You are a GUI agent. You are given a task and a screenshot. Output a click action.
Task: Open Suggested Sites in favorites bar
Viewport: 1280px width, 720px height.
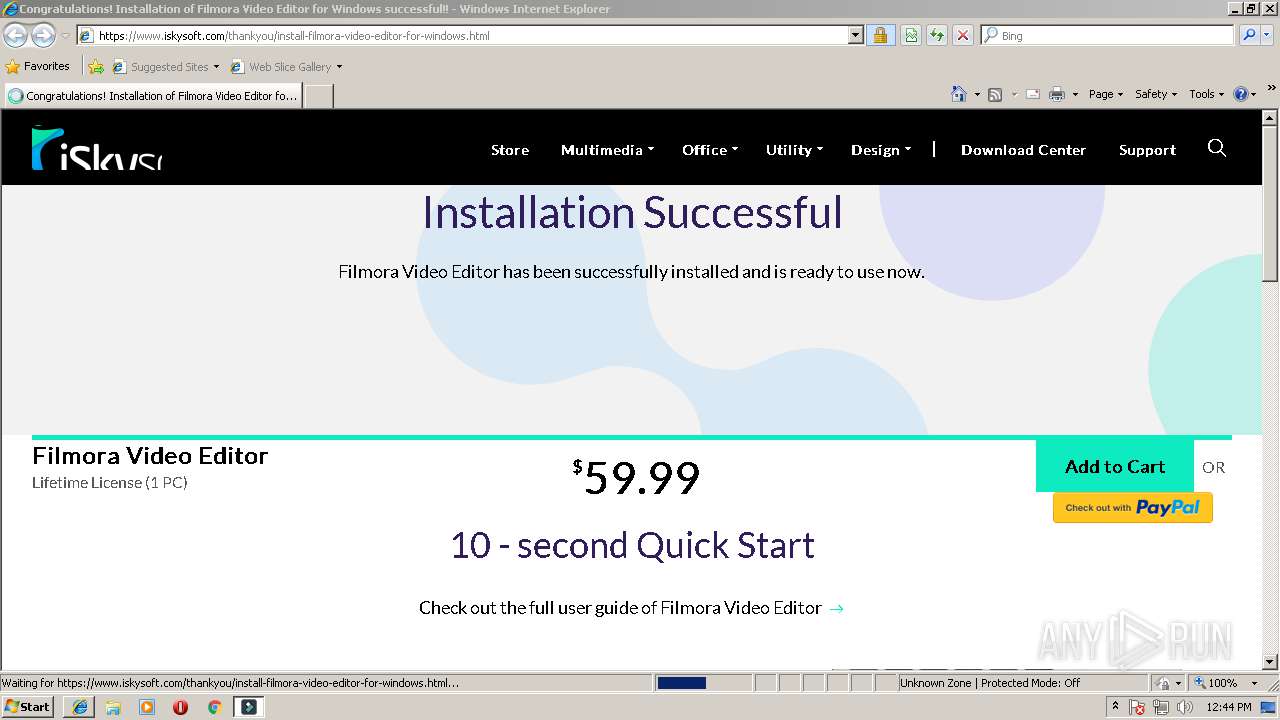tap(165, 67)
